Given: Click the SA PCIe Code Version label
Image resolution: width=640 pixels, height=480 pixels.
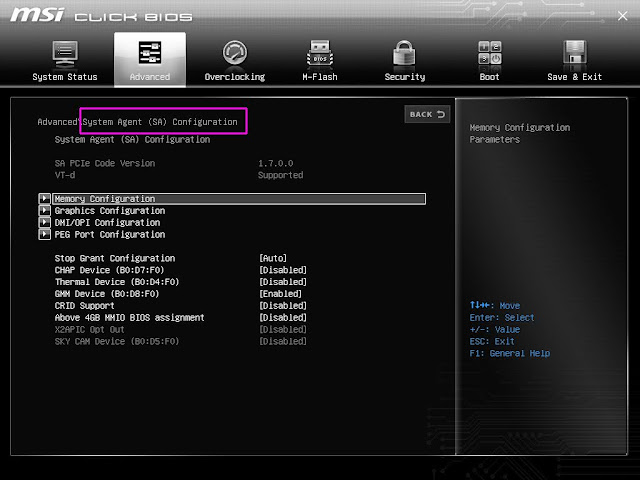Looking at the screenshot, I should coord(105,163).
